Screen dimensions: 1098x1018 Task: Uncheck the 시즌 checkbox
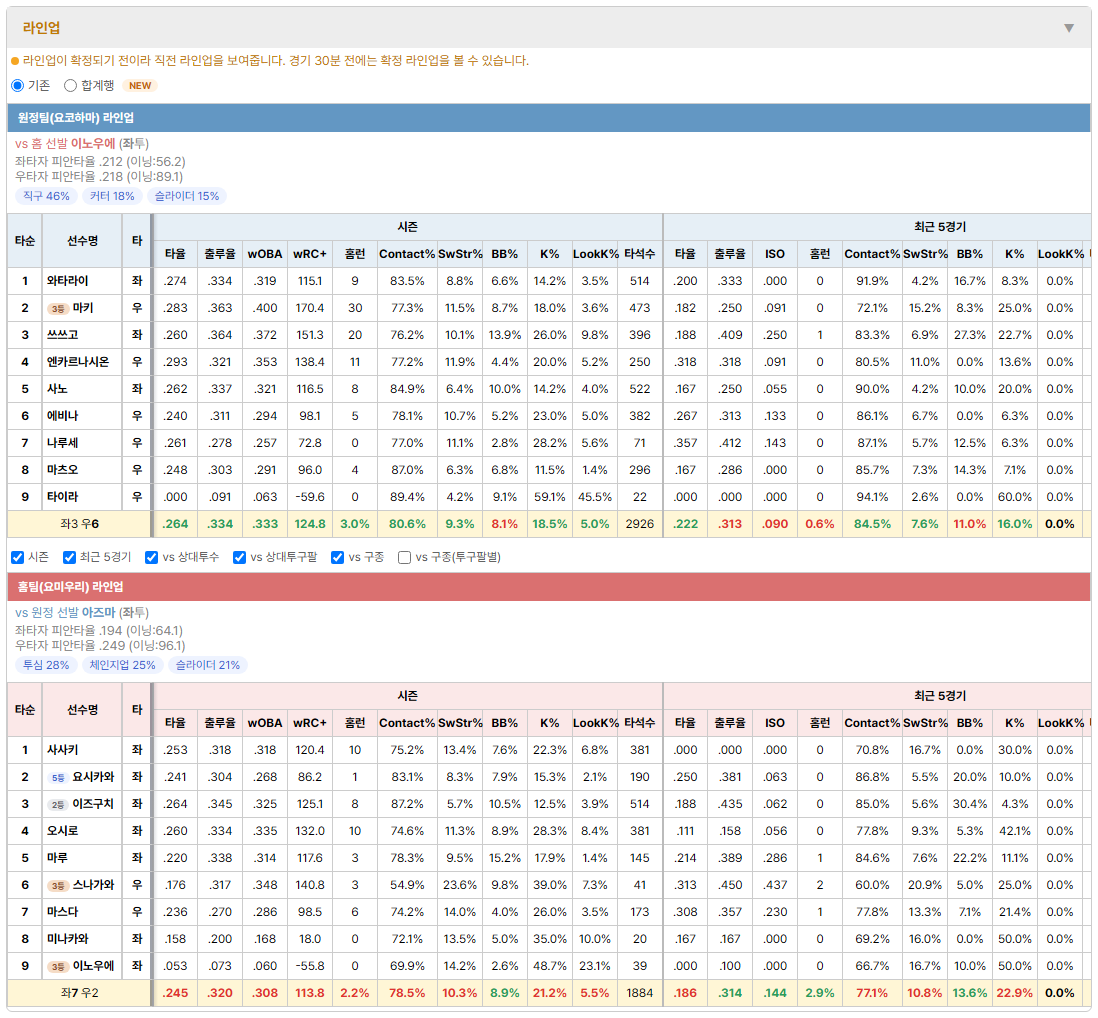coord(18,557)
